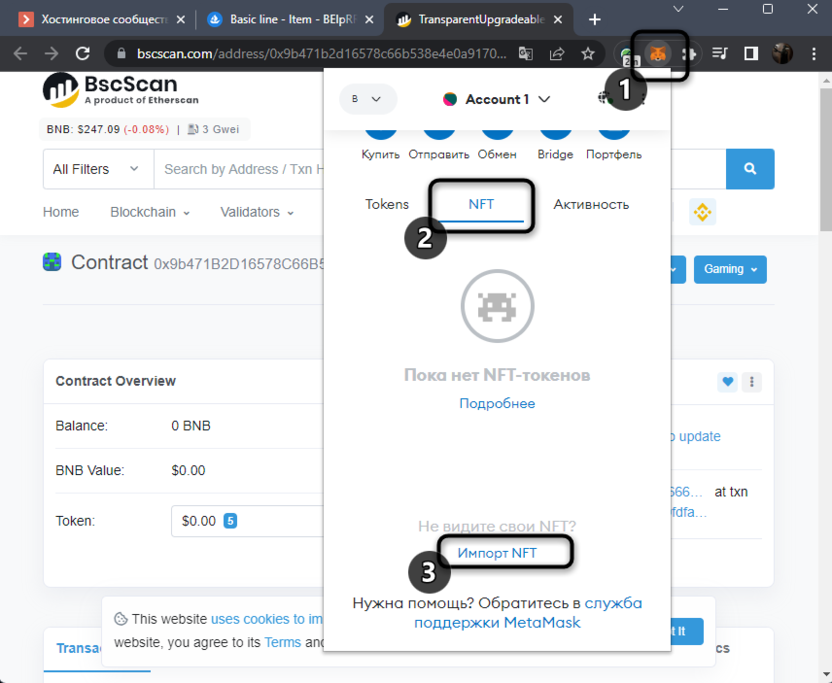Click the heart favorite icon in Contract Overview

(727, 382)
